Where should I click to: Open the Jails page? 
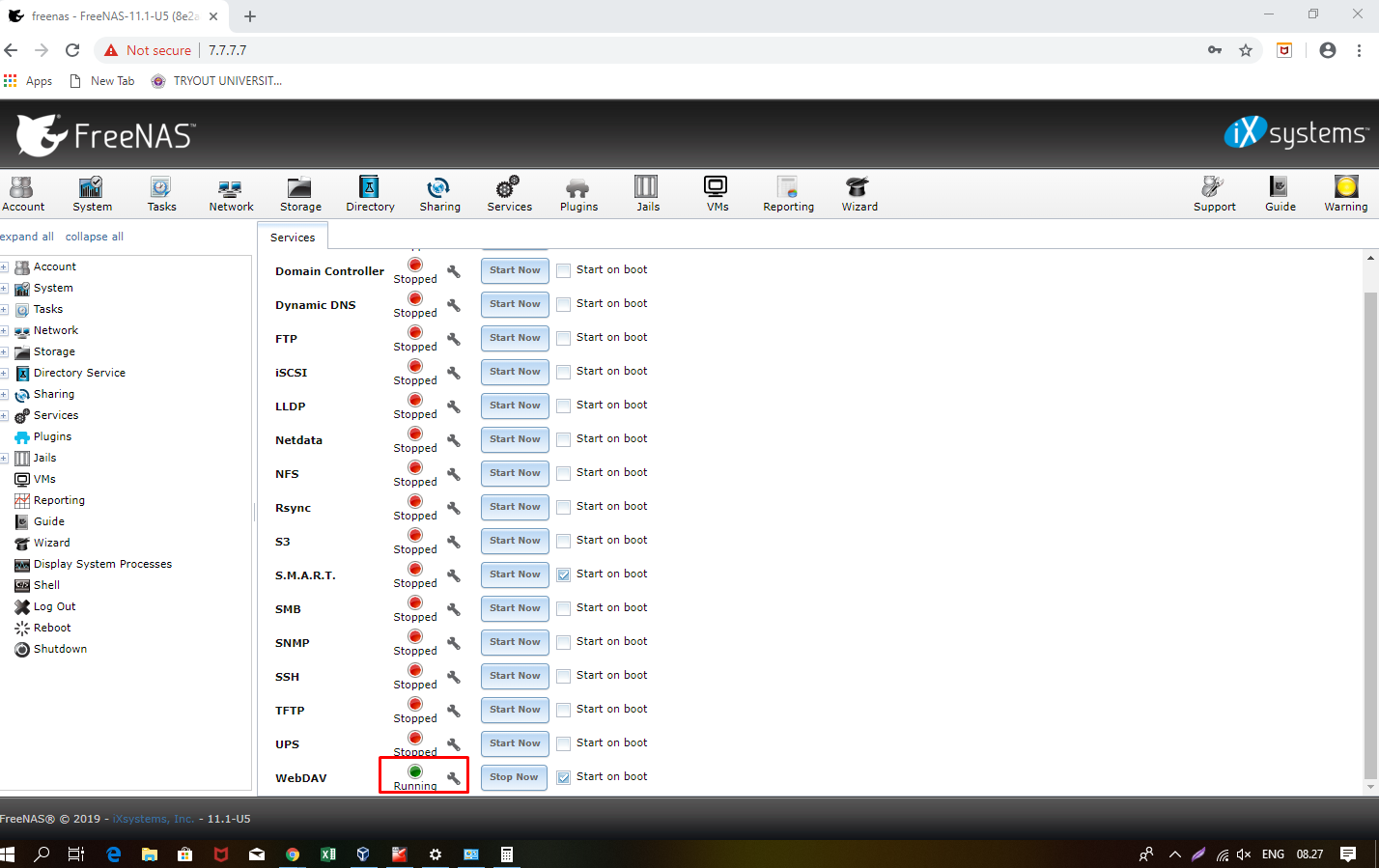pos(647,193)
